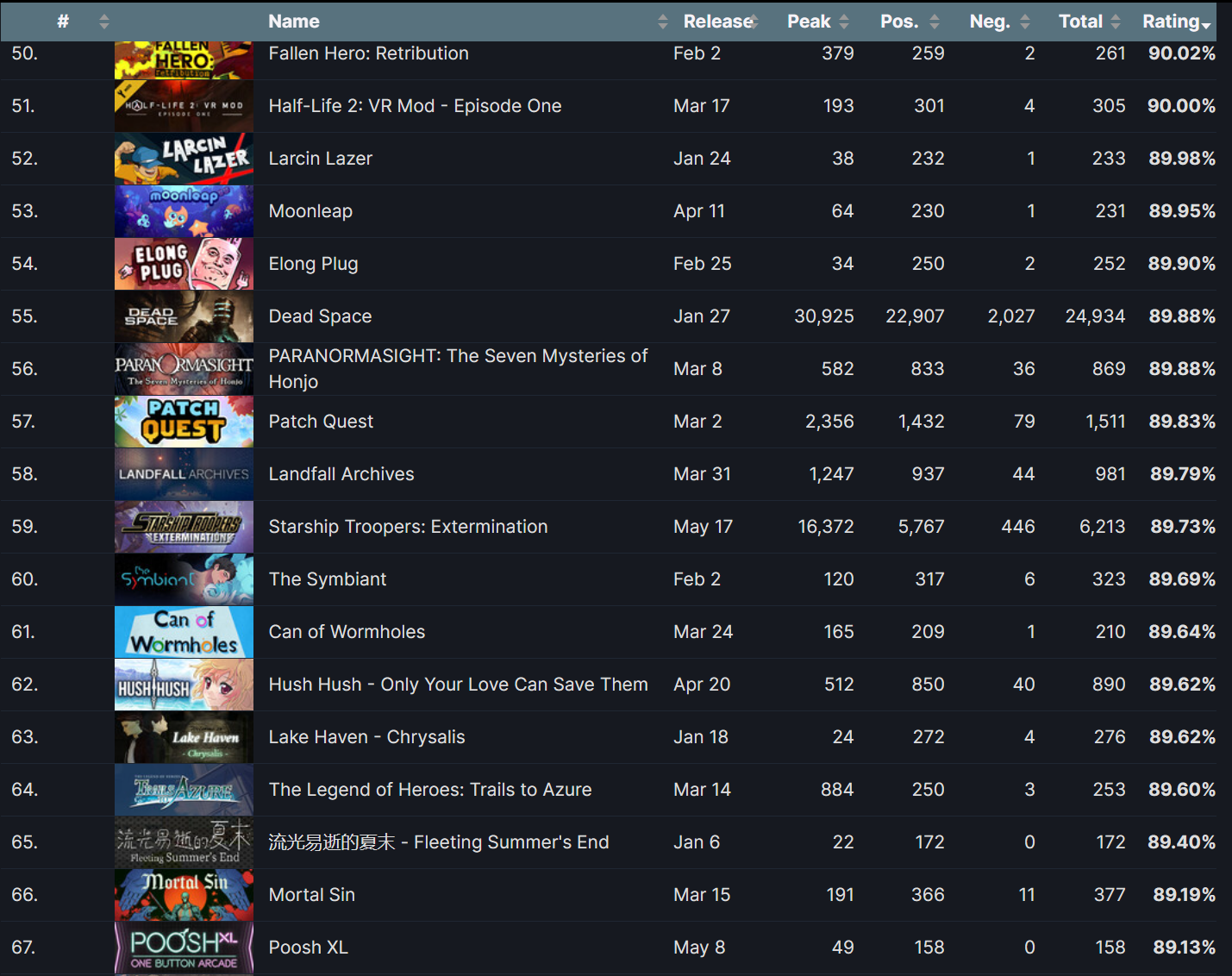Click the Release column sort arrows

click(753, 22)
